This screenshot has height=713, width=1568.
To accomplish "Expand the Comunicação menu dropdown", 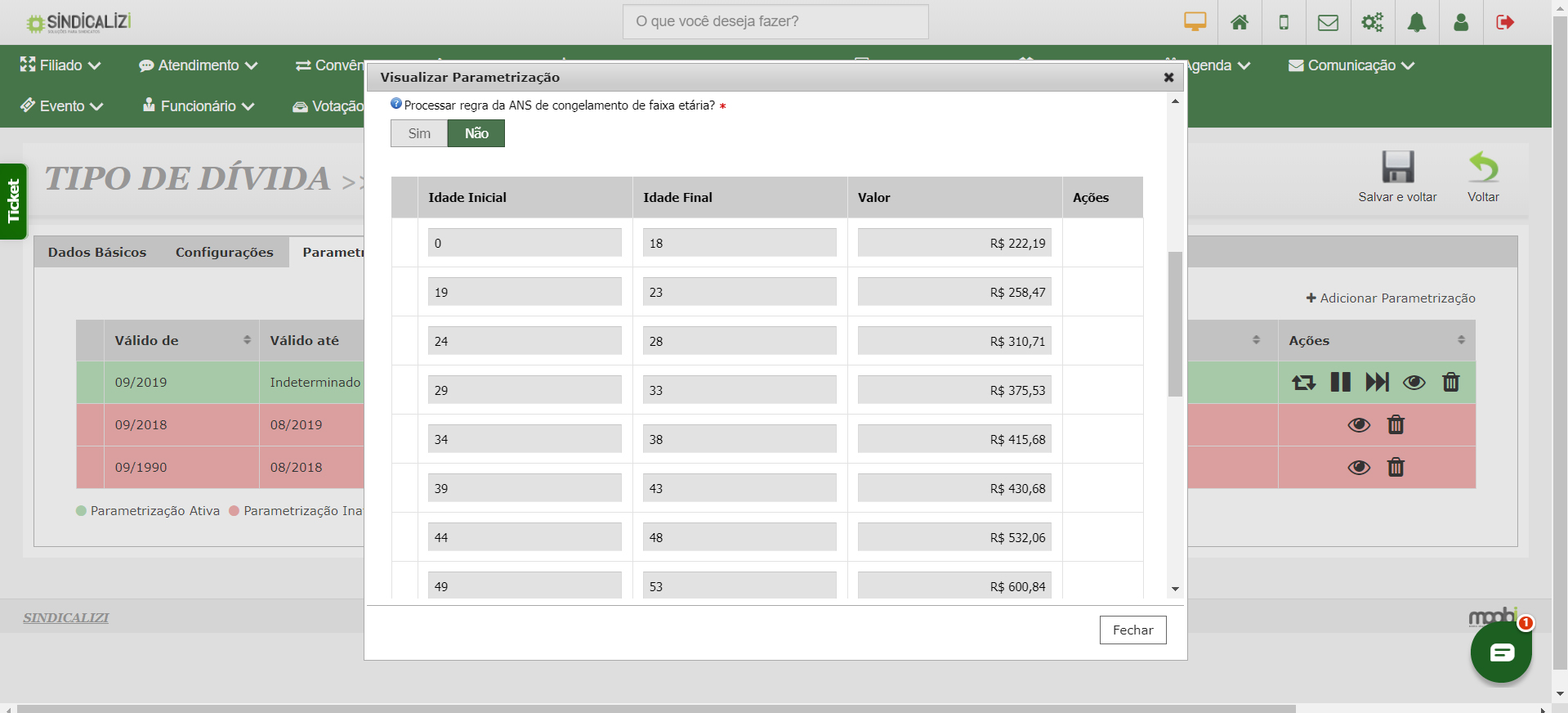I will [x=1351, y=65].
